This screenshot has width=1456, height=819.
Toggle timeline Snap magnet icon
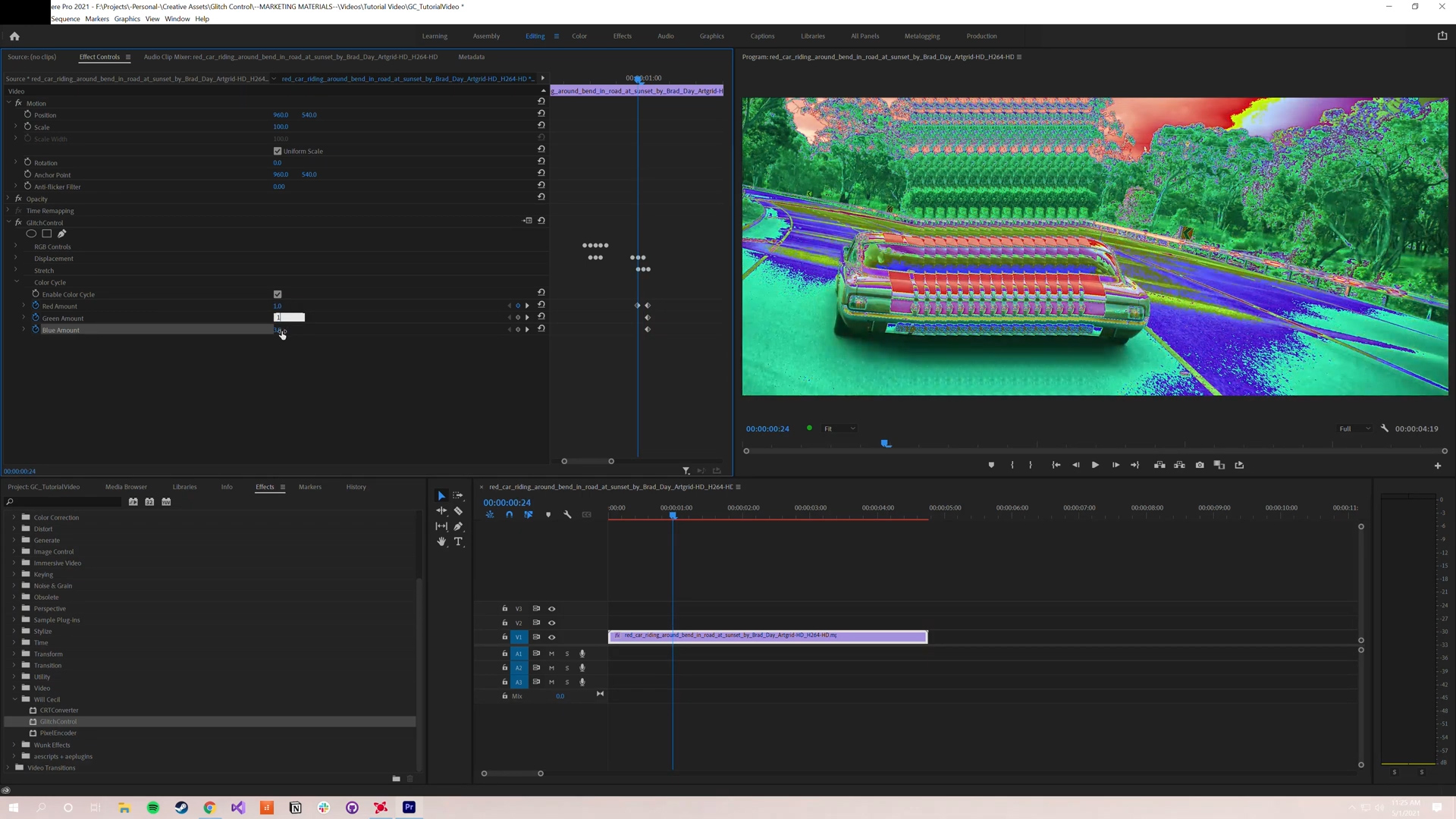tap(509, 515)
